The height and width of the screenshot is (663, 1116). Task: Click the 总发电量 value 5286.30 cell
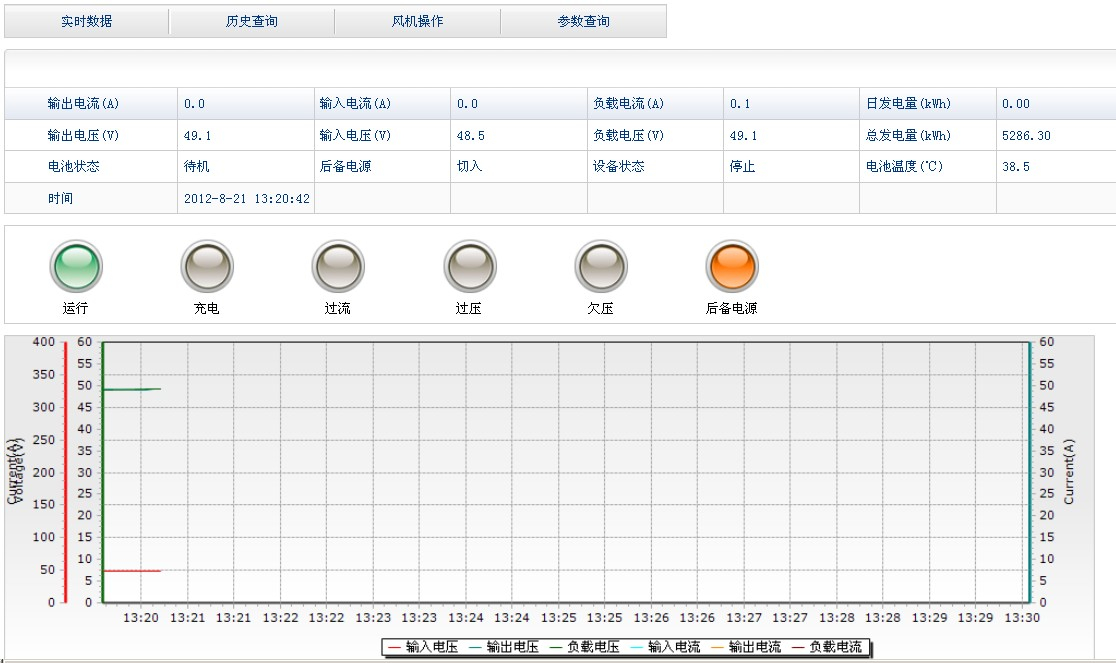click(x=1026, y=136)
